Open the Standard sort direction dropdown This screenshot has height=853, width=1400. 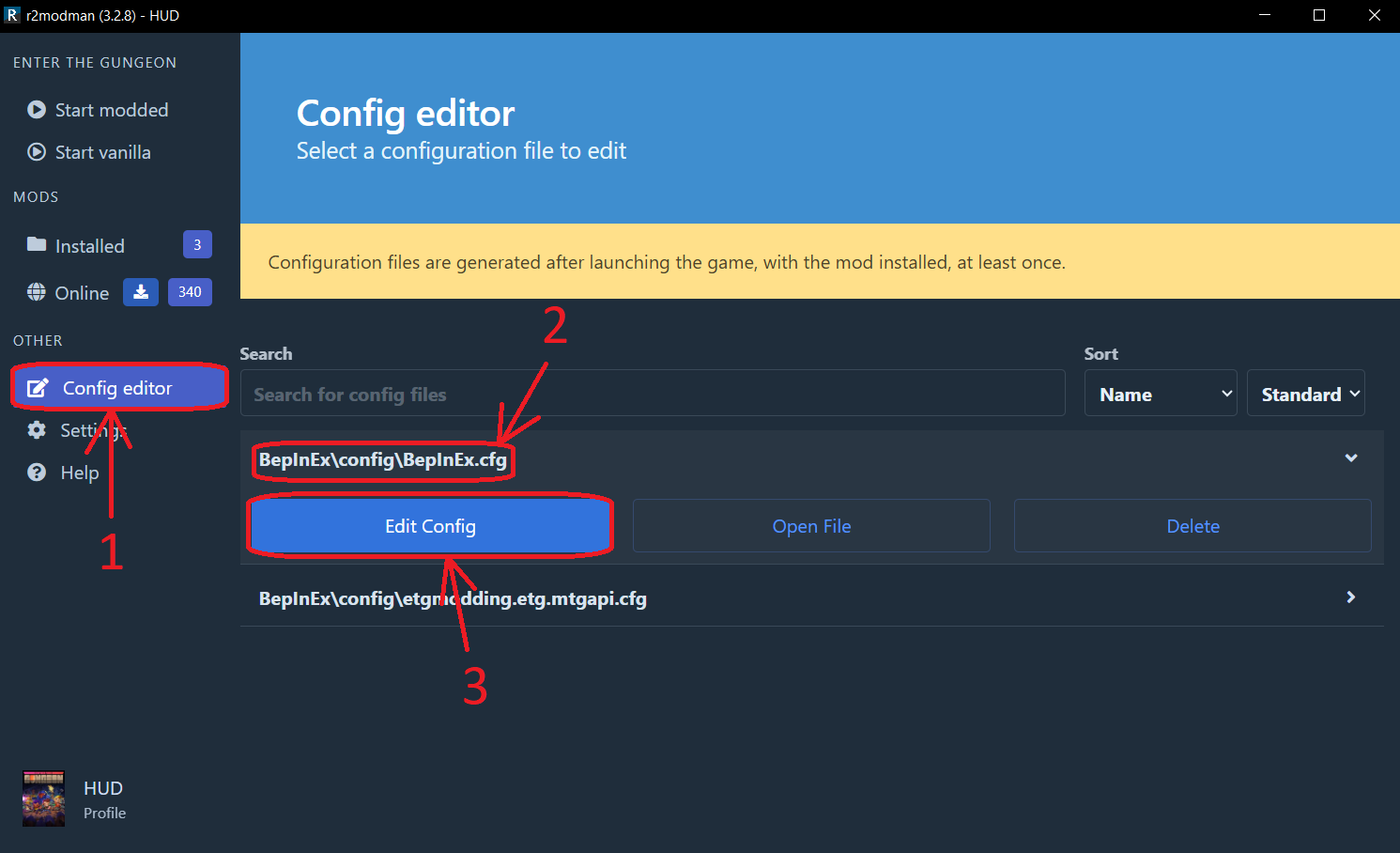click(1306, 393)
